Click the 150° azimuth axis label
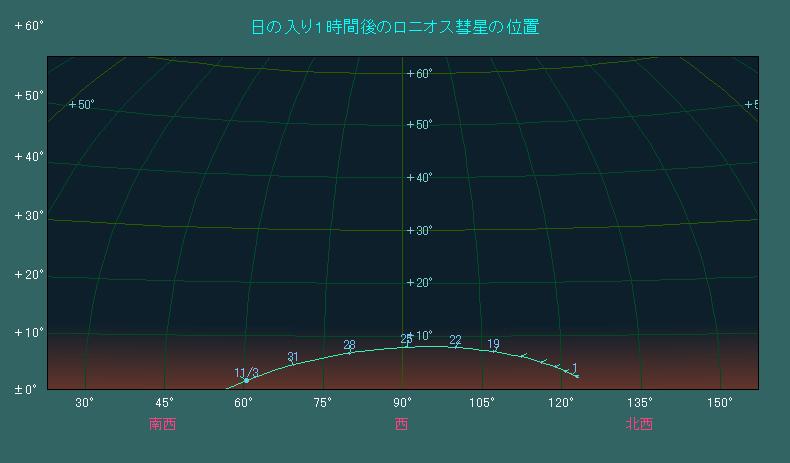 tap(720, 402)
